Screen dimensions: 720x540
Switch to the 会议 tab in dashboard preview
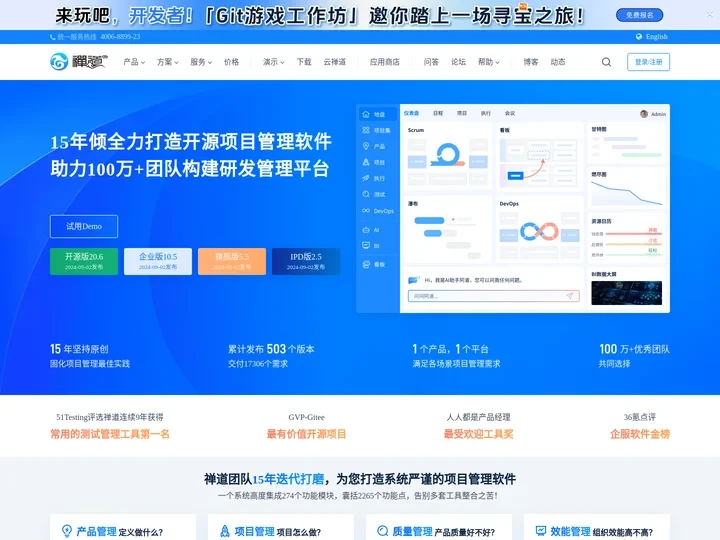510,113
